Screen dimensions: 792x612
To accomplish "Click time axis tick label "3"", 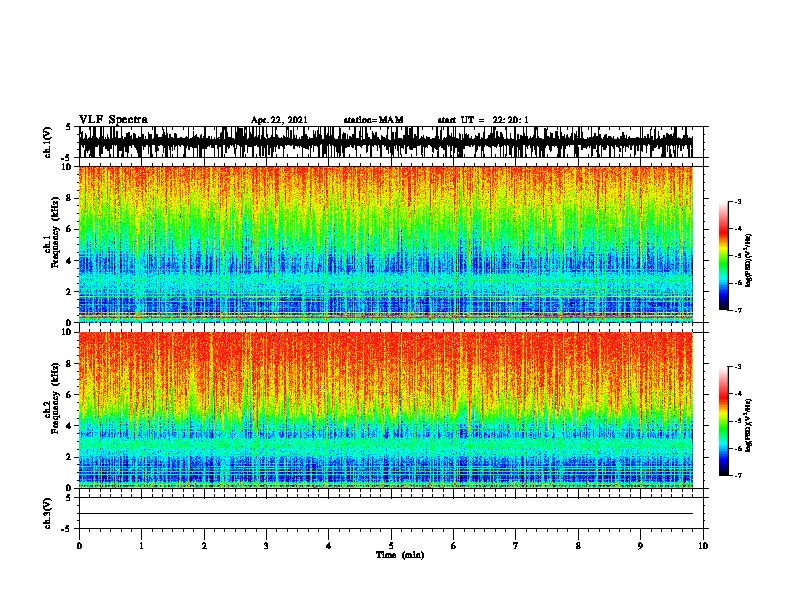I will coord(266,546).
